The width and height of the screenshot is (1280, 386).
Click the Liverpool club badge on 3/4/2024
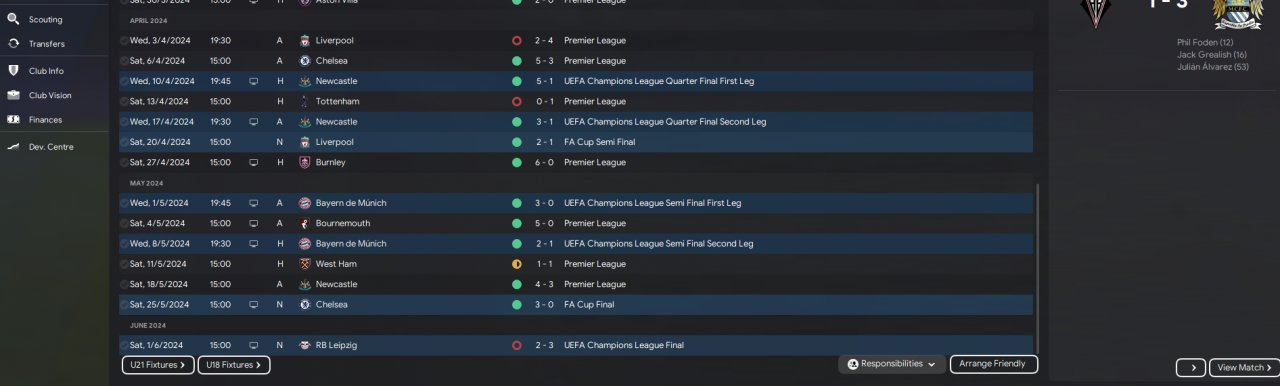305,41
